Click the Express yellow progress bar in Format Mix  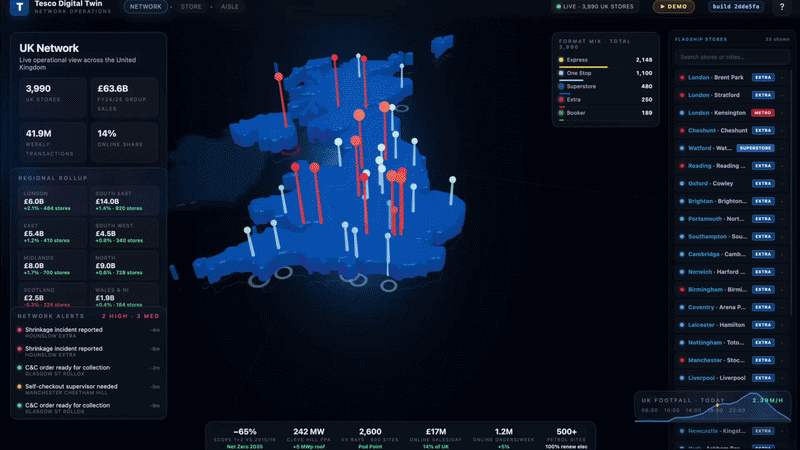[583, 67]
